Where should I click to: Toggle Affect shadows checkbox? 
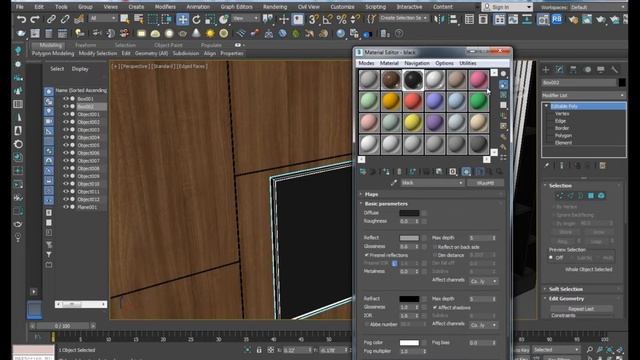pos(435,307)
